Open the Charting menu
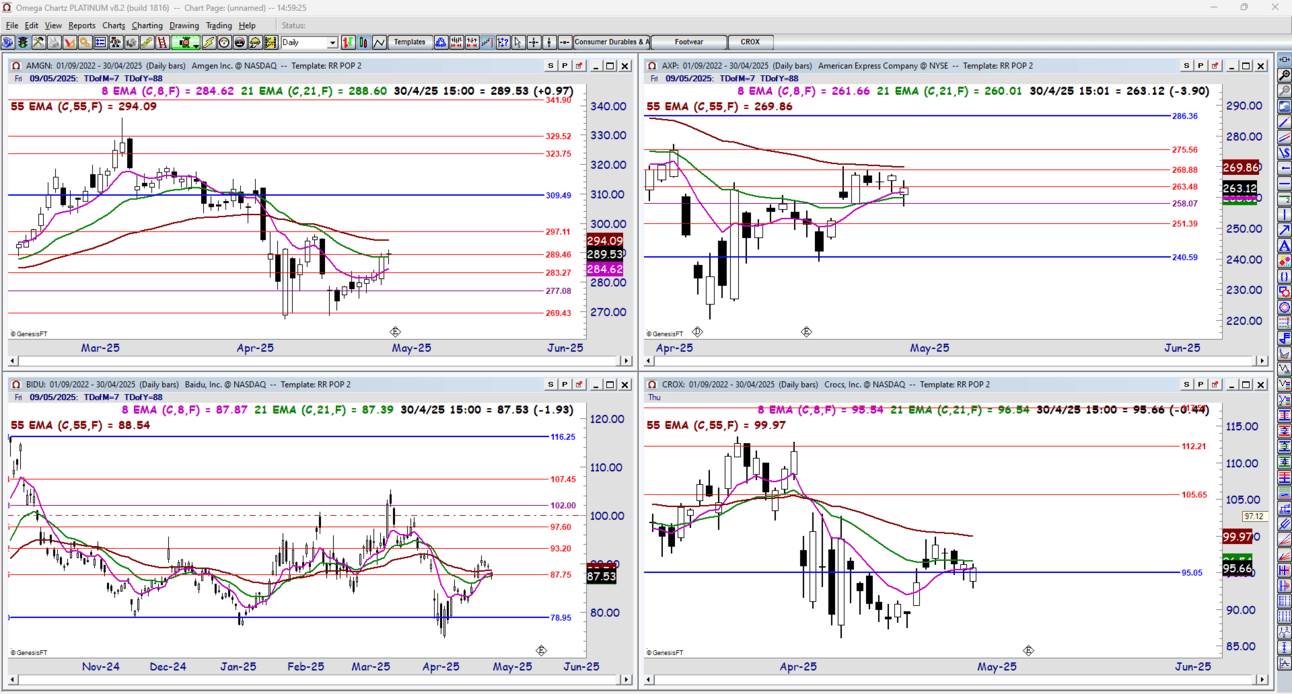This screenshot has width=1292, height=694. coord(147,25)
